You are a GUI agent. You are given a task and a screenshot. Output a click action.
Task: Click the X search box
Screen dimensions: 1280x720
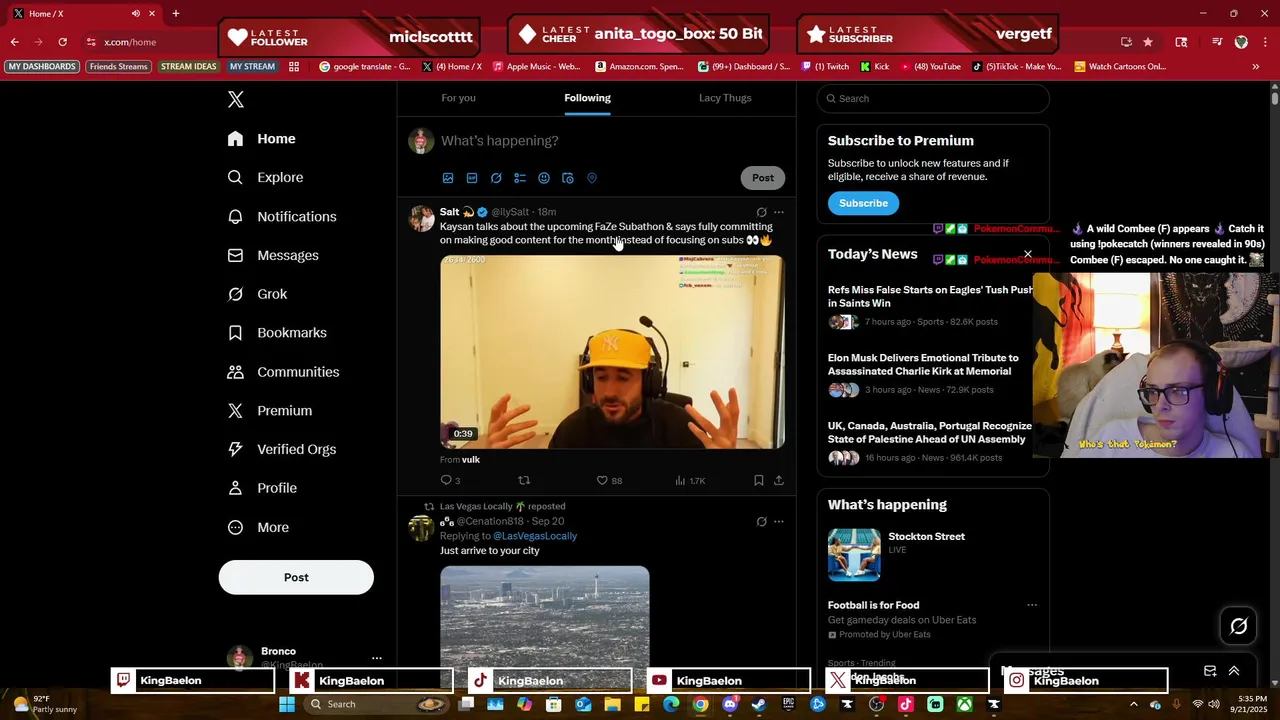pyautogui.click(x=933, y=98)
